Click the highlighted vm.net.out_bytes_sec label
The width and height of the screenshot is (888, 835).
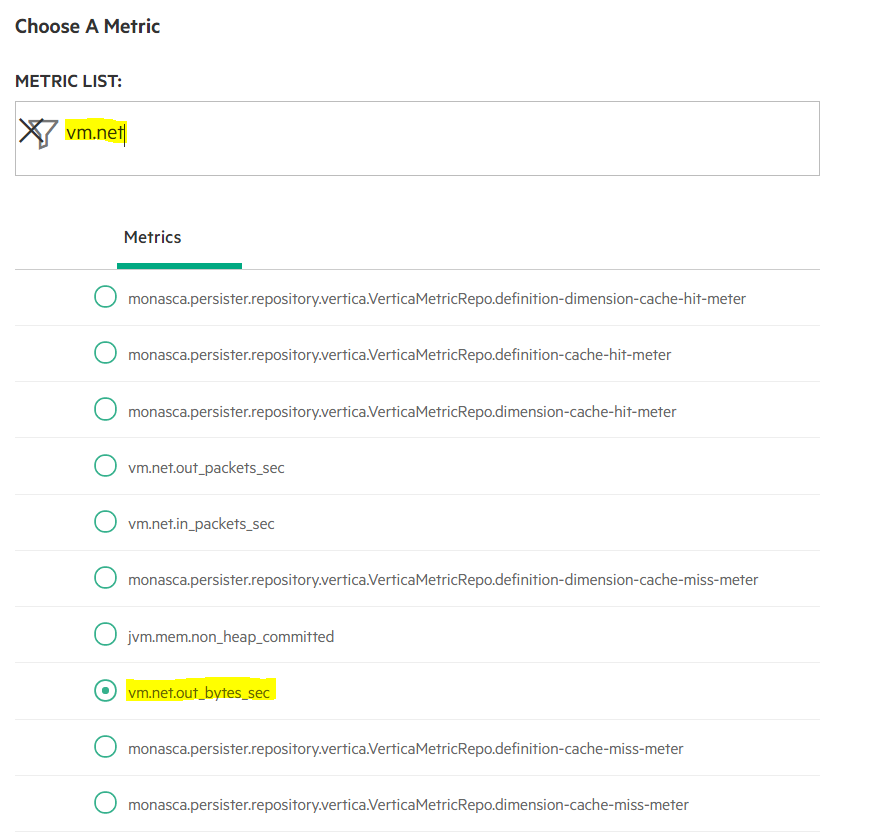pyautogui.click(x=199, y=693)
